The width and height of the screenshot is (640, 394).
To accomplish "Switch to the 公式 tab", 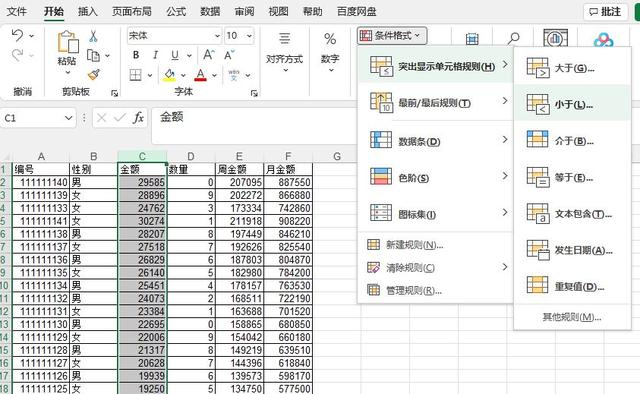I will click(x=176, y=11).
